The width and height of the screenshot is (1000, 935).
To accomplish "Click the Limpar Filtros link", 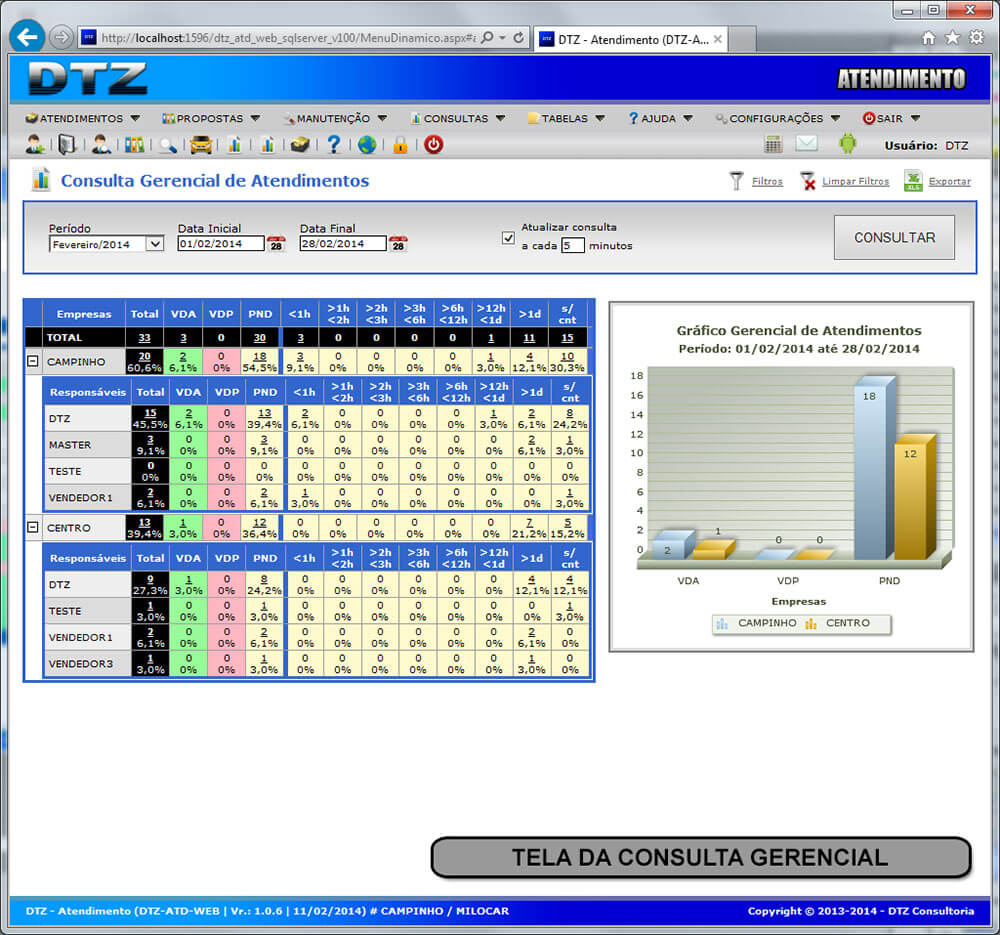I will (854, 182).
